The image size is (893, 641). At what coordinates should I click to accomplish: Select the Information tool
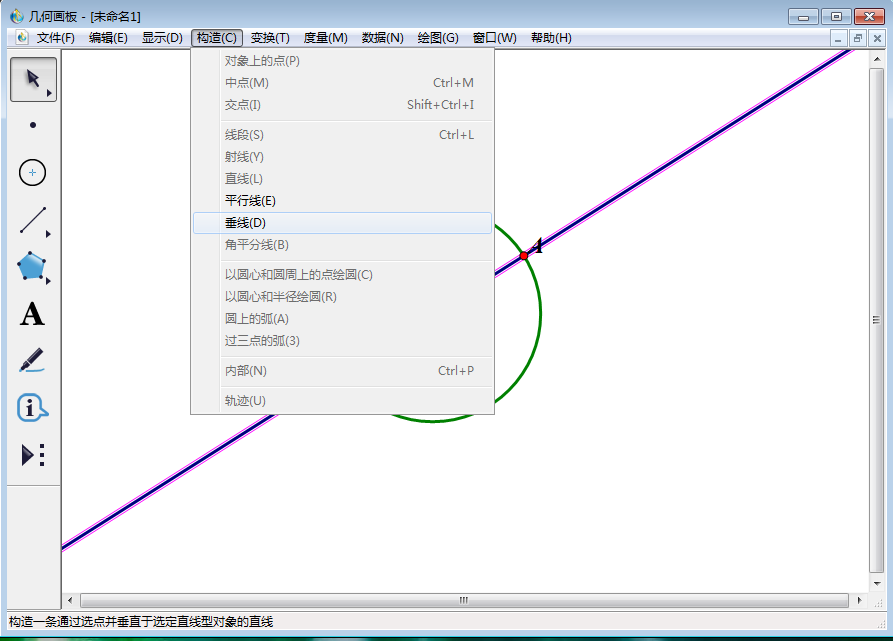point(32,408)
